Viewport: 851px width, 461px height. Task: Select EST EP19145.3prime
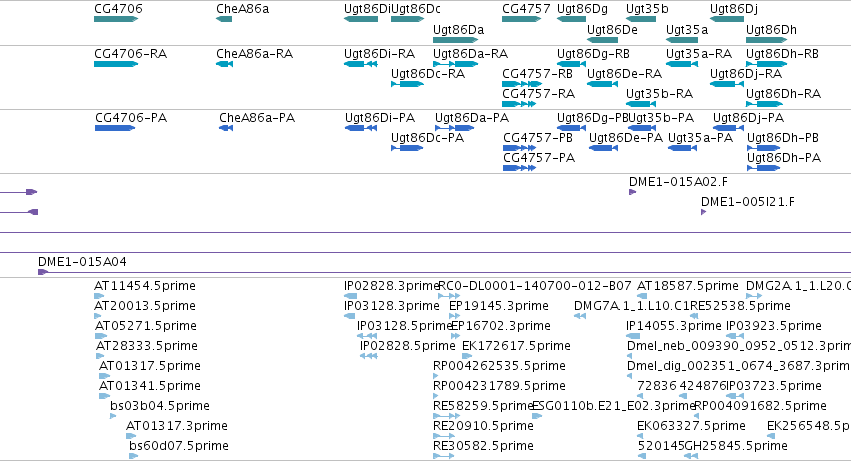[454, 316]
